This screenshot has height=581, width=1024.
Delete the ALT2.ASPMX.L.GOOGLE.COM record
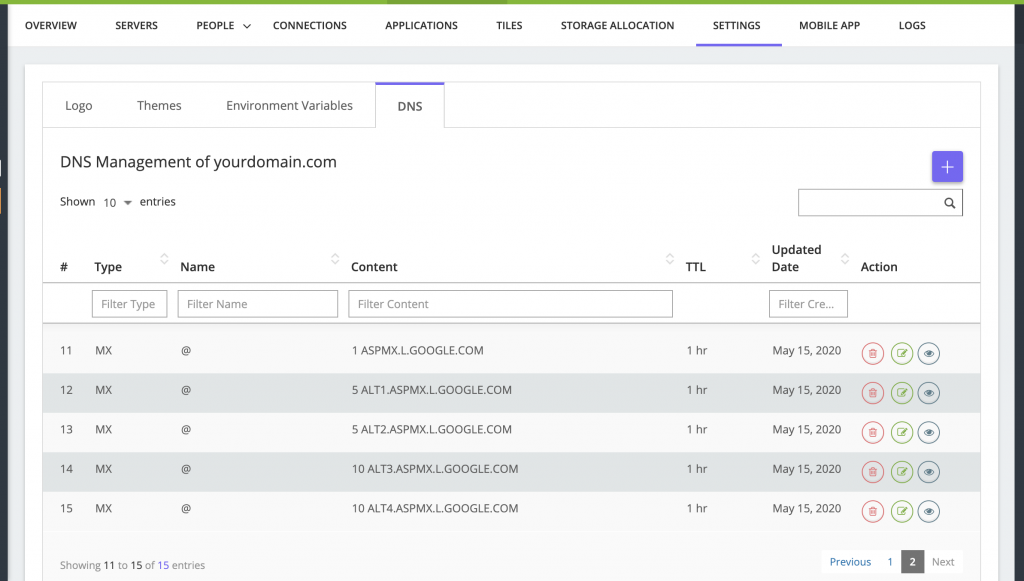873,432
